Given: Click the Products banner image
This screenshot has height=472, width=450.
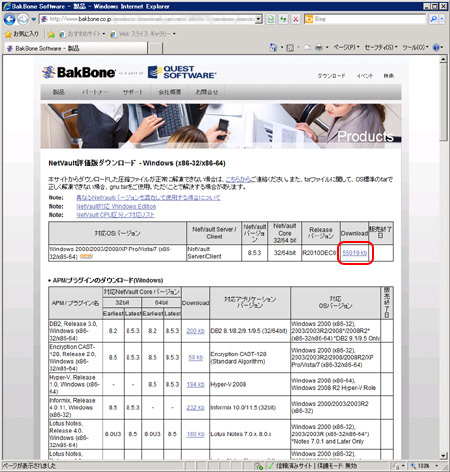Looking at the screenshot, I should pos(221,126).
